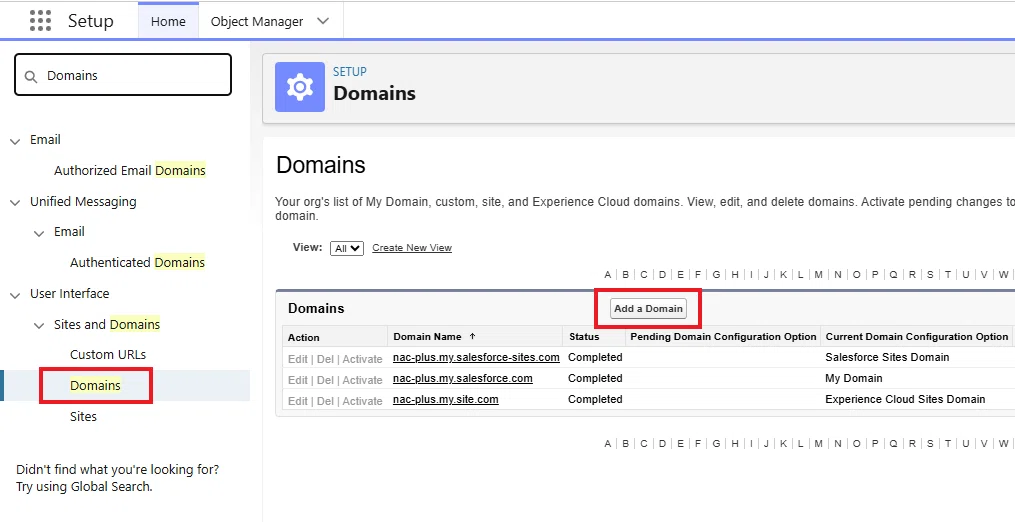
Task: Sort by Status column header
Action: click(584, 337)
